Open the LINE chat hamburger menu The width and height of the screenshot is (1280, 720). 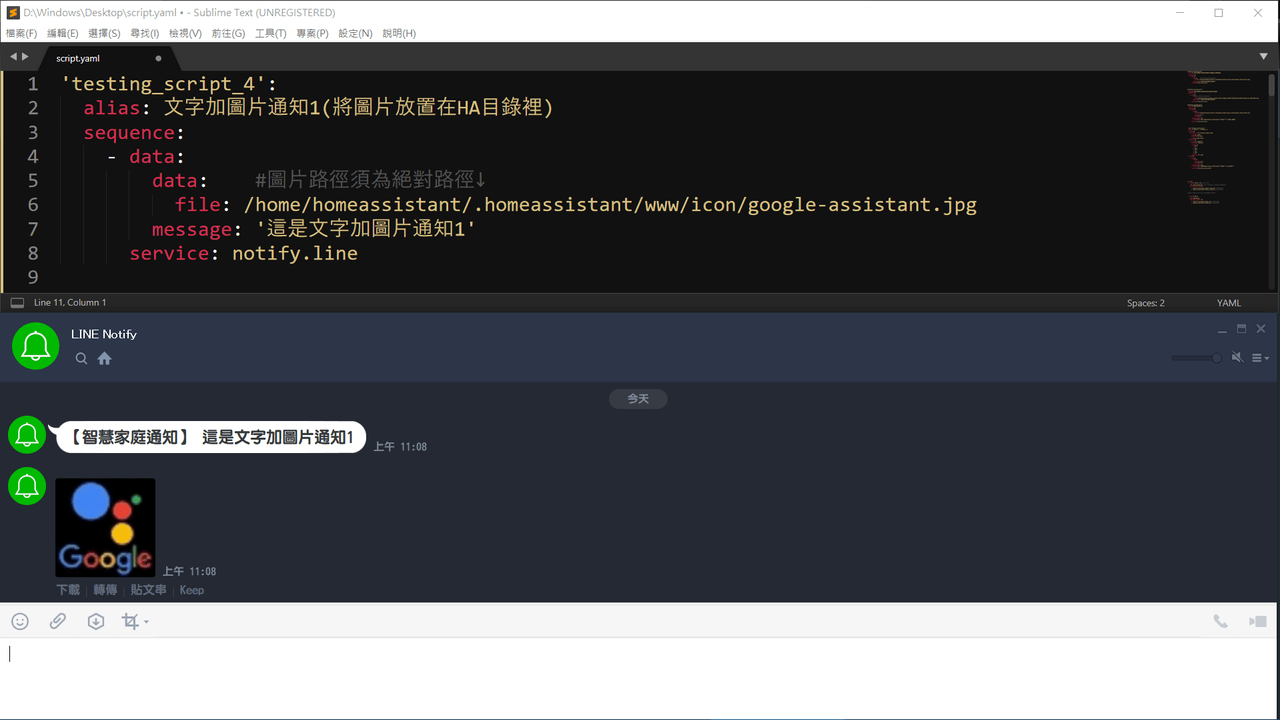pos(1261,358)
